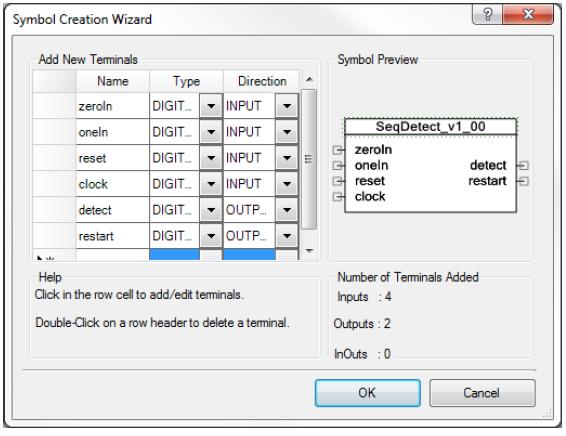Open Direction dropdown for reset terminal
Image resolution: width=566 pixels, height=436 pixels.
(287, 158)
